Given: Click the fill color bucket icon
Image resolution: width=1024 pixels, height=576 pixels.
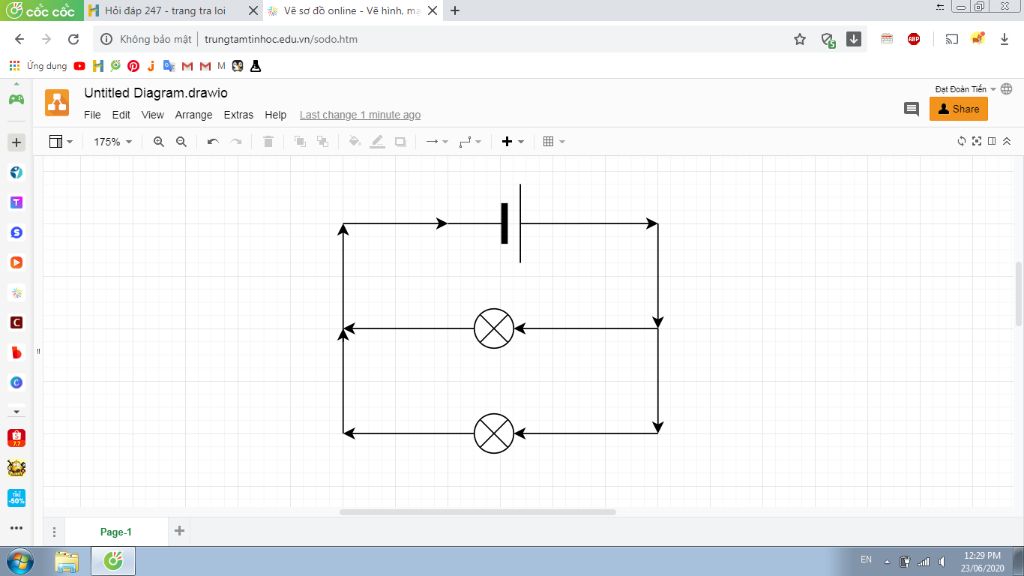Looking at the screenshot, I should [x=355, y=142].
